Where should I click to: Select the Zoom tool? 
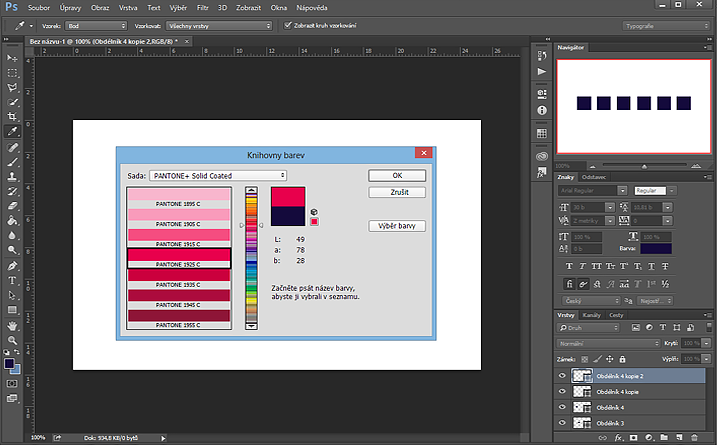(x=12, y=340)
